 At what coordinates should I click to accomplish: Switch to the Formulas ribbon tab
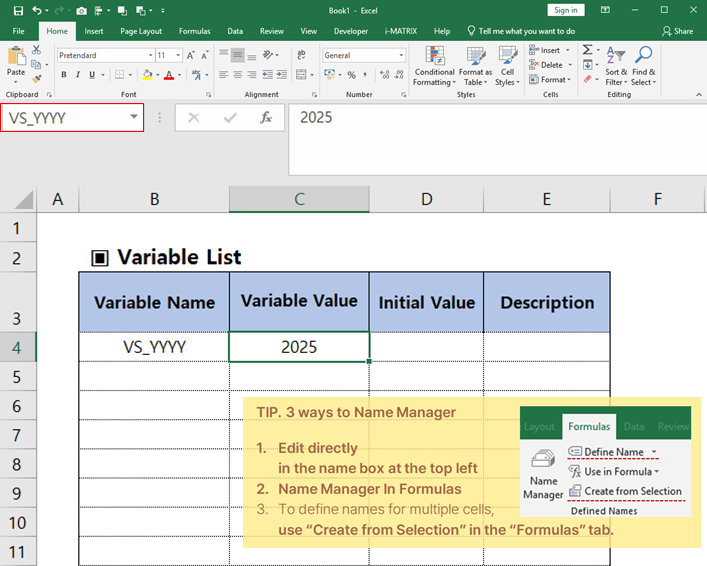tap(194, 31)
